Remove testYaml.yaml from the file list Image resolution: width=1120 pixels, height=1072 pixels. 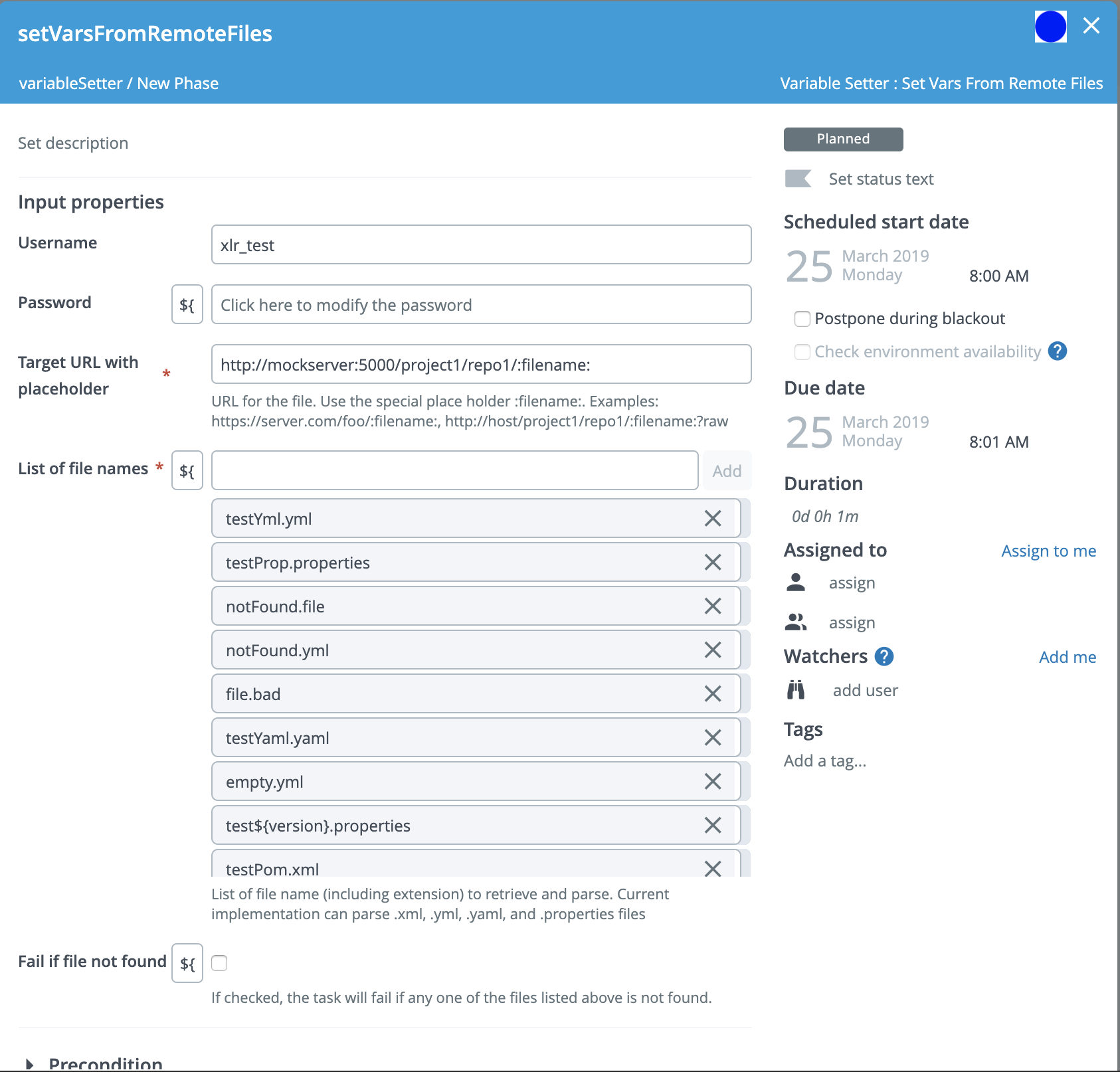coord(713,738)
